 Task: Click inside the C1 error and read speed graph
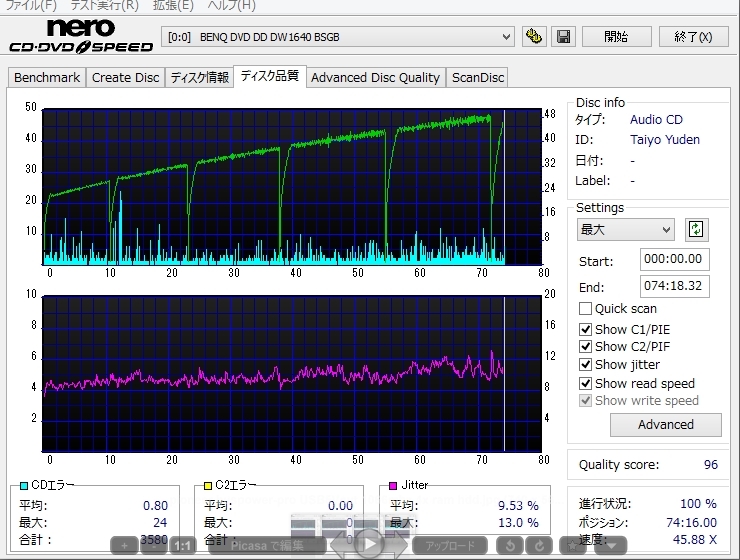(x=292, y=187)
